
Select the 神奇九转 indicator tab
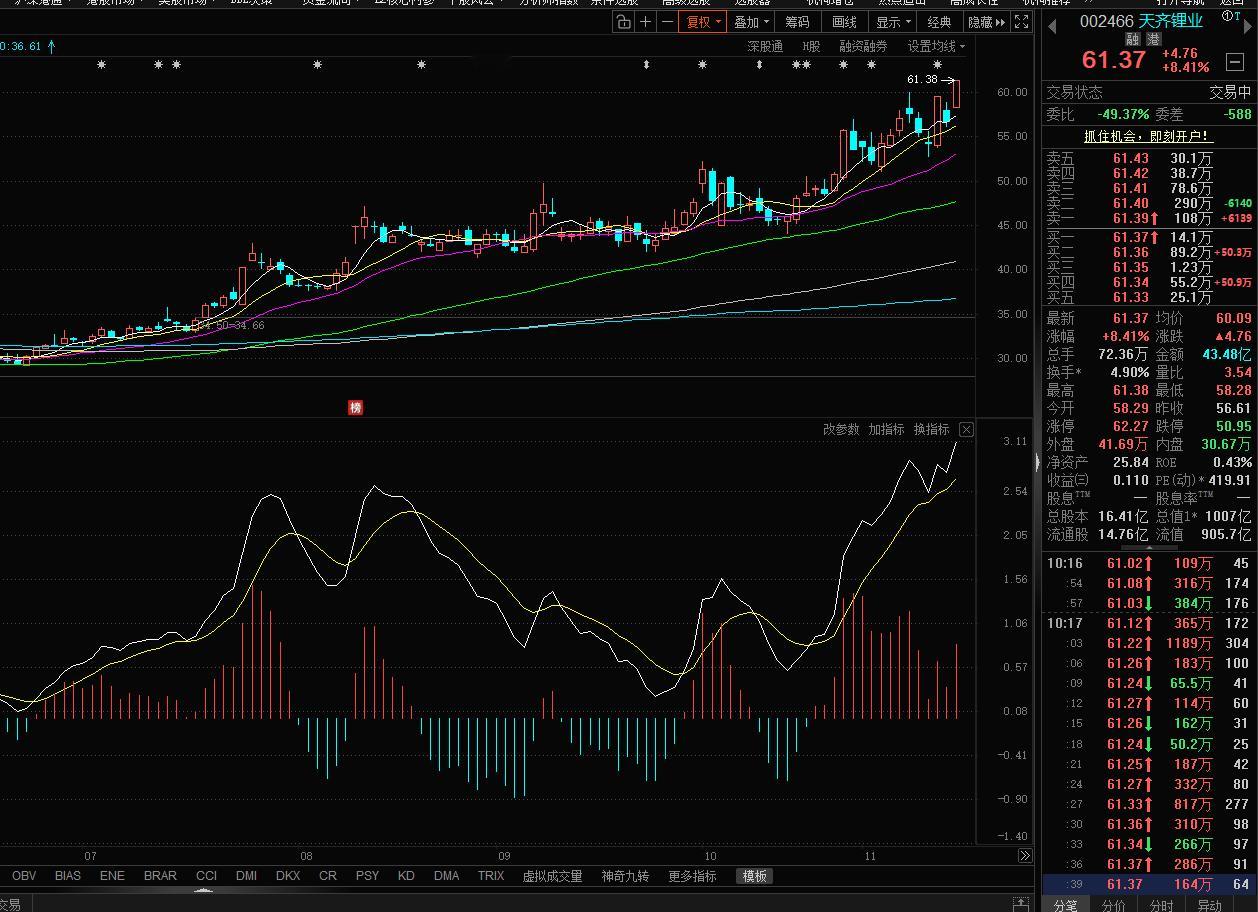point(625,876)
